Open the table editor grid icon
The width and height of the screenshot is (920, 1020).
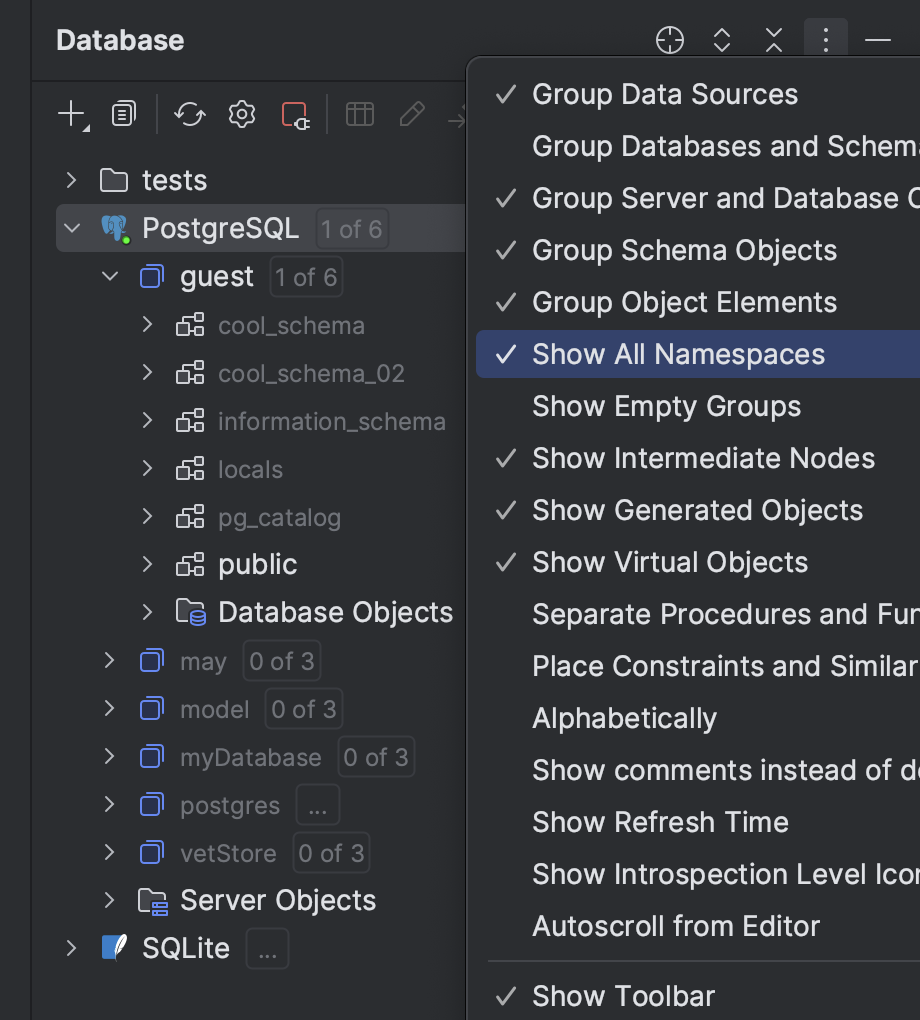click(359, 113)
